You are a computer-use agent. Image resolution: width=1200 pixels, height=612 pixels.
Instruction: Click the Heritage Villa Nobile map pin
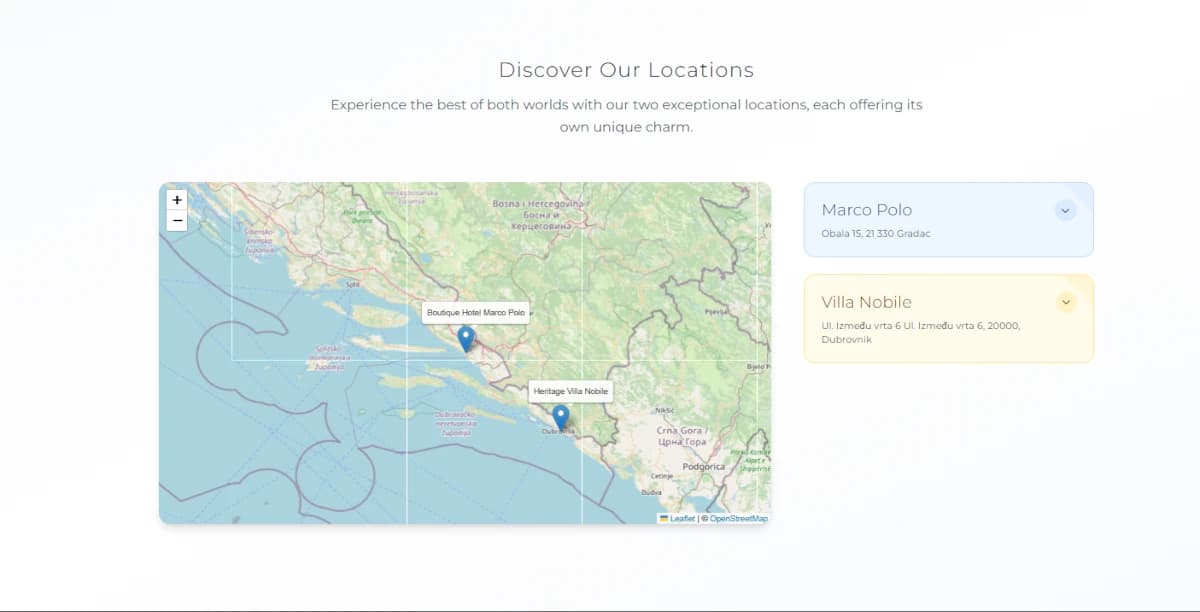pos(561,416)
